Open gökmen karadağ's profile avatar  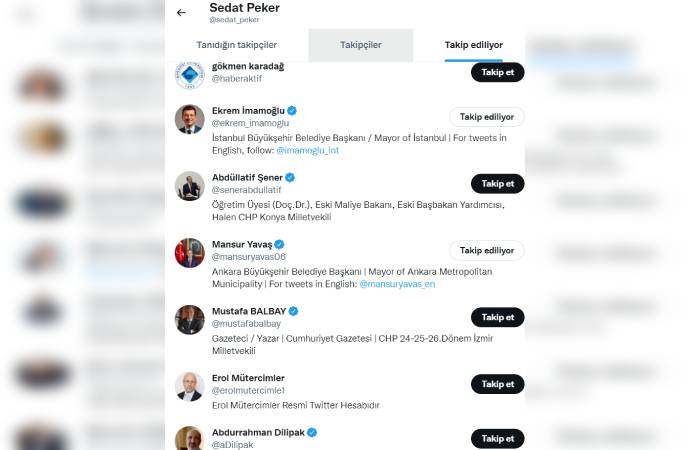[190, 76]
